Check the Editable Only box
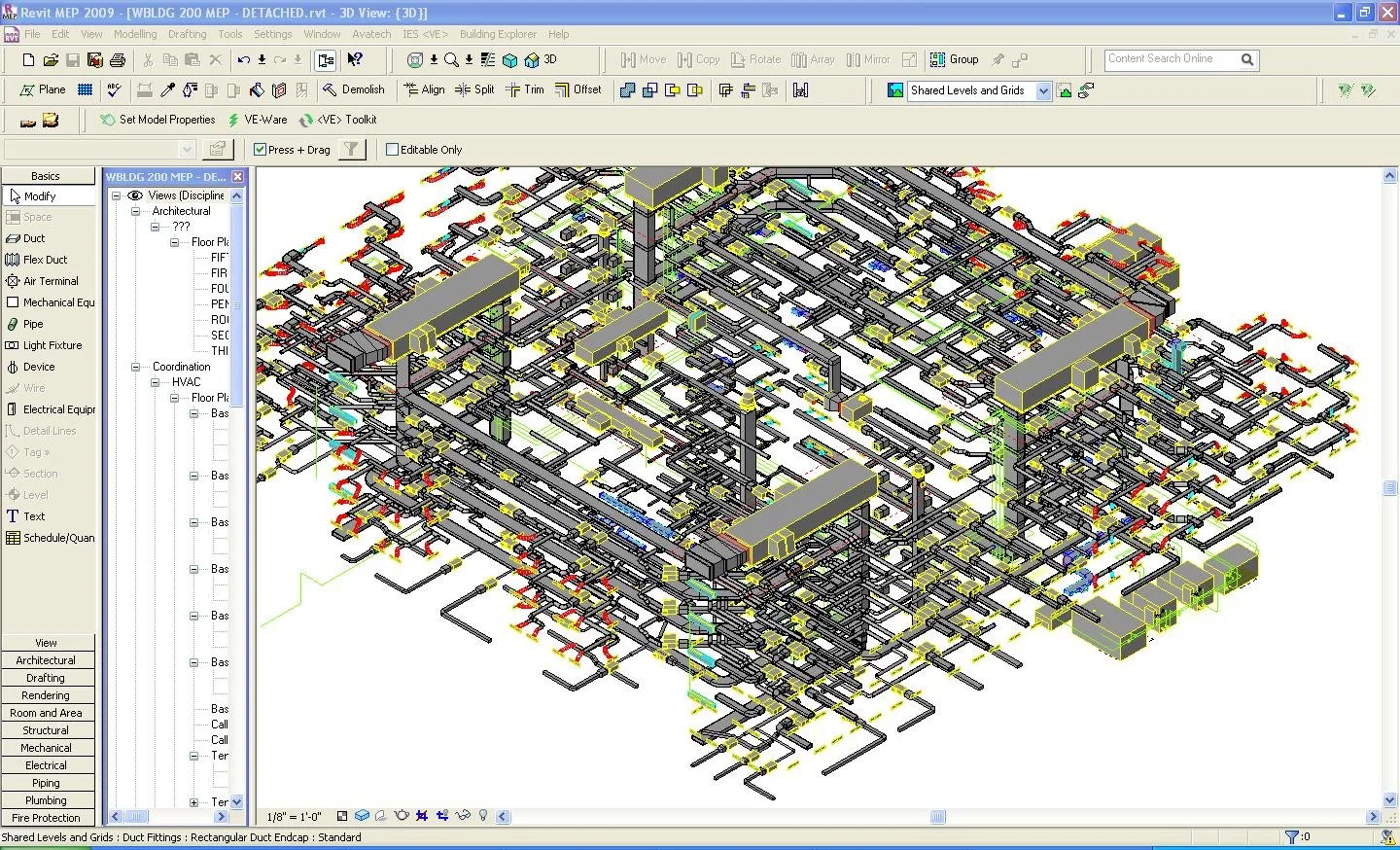This screenshot has height=850, width=1400. (393, 149)
